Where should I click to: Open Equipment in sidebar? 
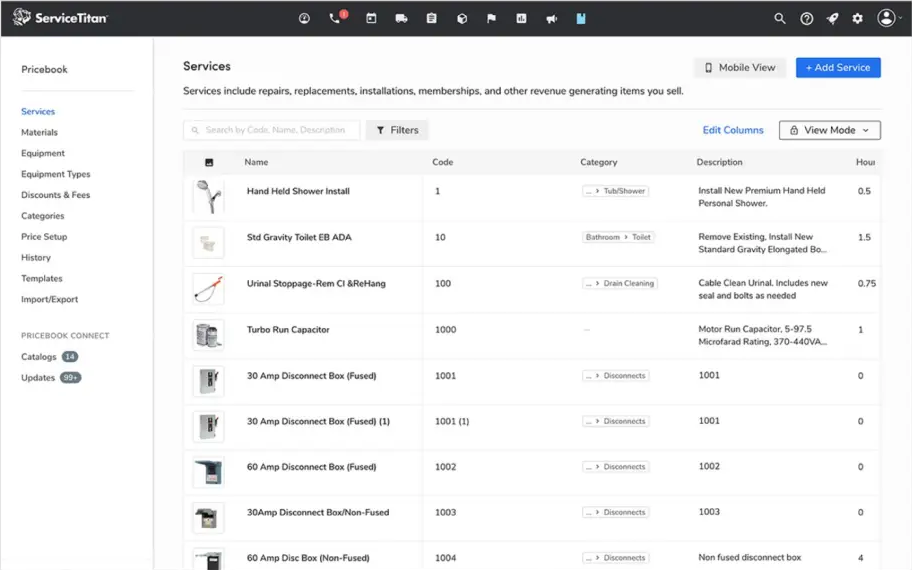point(43,153)
